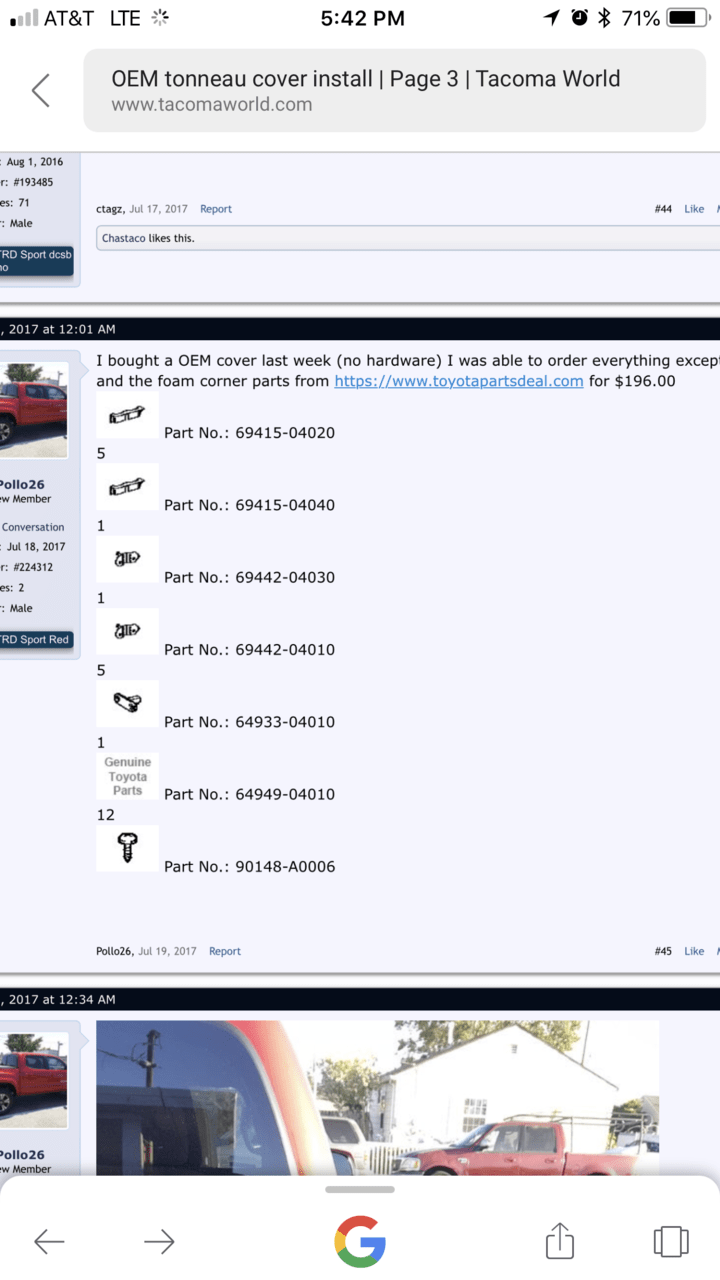Tap the address bar showing tacomaworld.com
This screenshot has width=720, height=1280.
394,90
